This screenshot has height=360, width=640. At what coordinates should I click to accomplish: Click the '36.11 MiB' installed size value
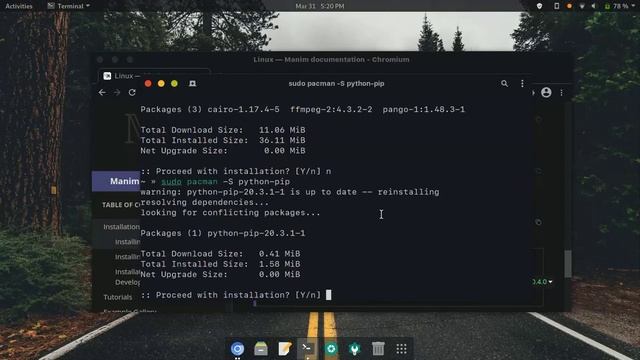pos(282,140)
